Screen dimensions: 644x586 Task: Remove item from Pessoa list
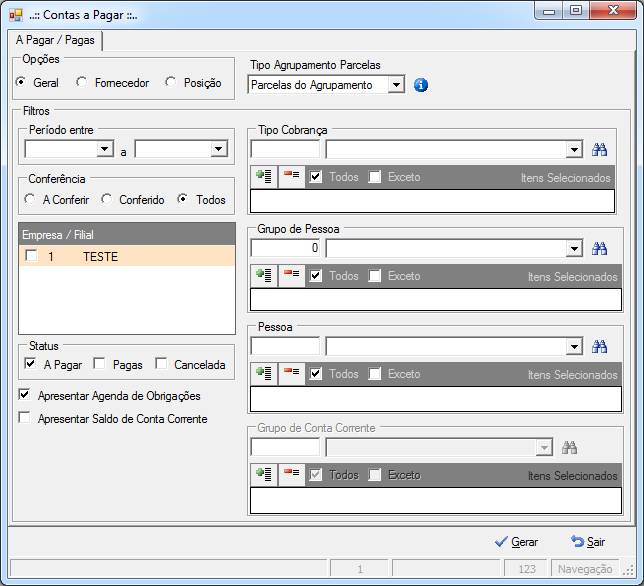point(292,373)
